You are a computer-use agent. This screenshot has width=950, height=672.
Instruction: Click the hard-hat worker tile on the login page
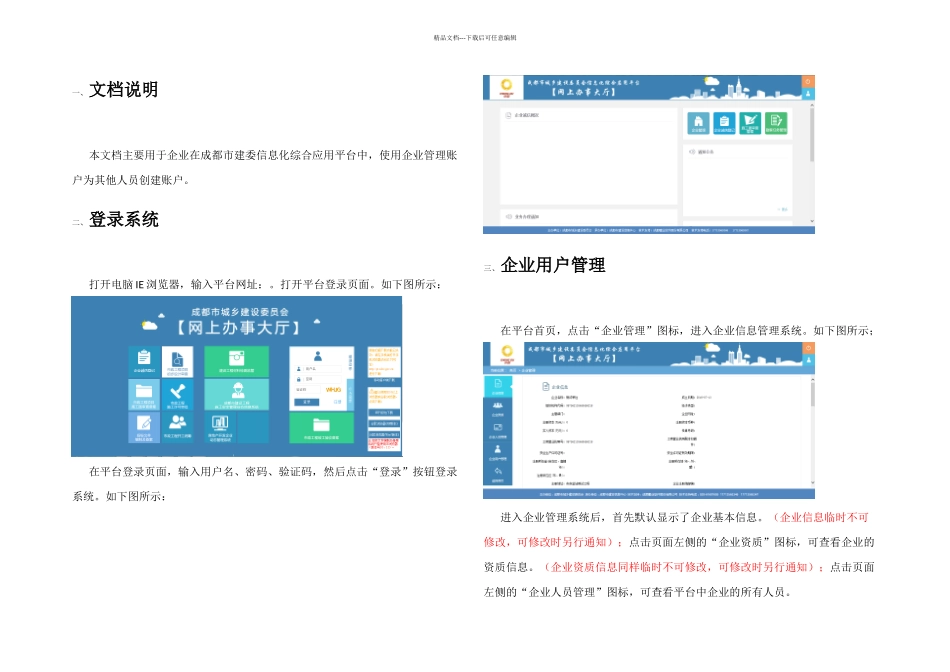(x=236, y=394)
